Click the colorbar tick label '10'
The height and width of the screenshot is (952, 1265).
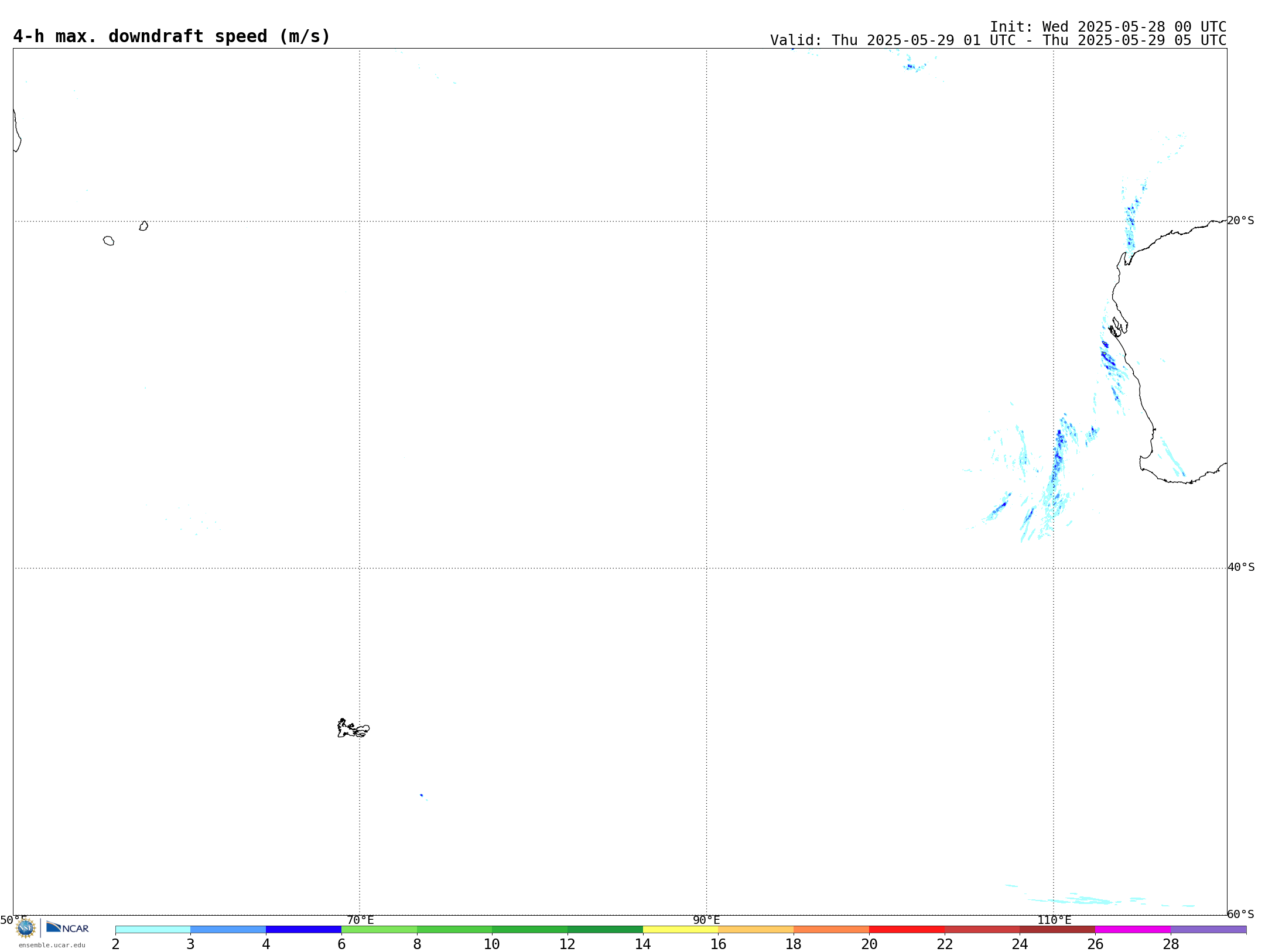click(x=492, y=944)
